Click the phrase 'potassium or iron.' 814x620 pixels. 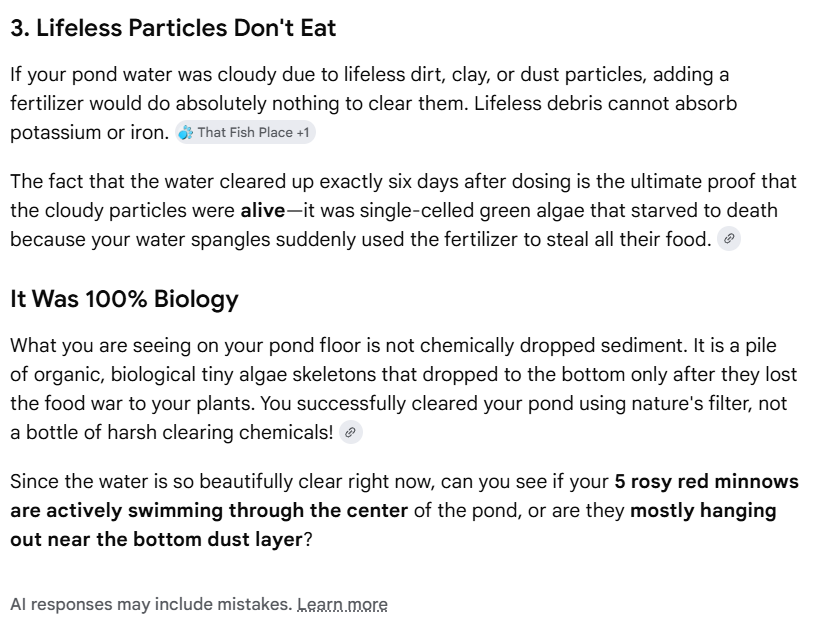pos(90,132)
